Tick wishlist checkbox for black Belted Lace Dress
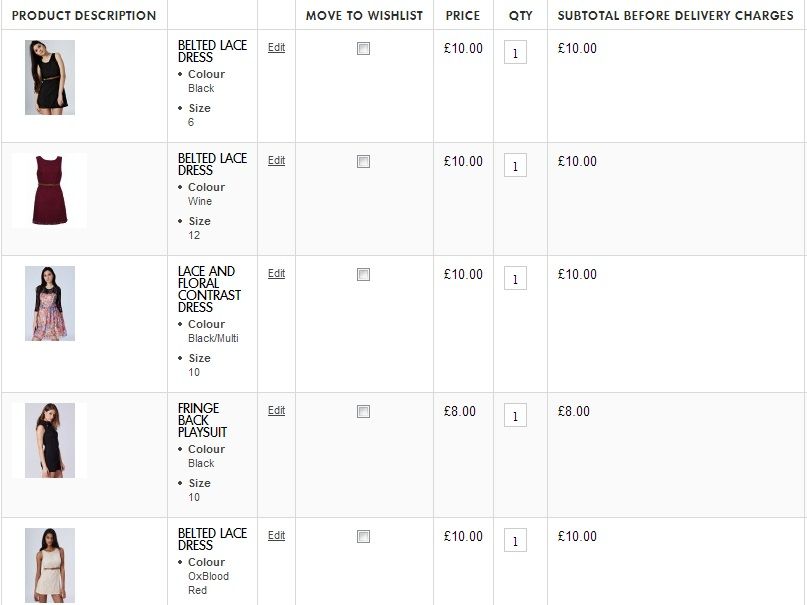This screenshot has height=605, width=807. point(363,49)
